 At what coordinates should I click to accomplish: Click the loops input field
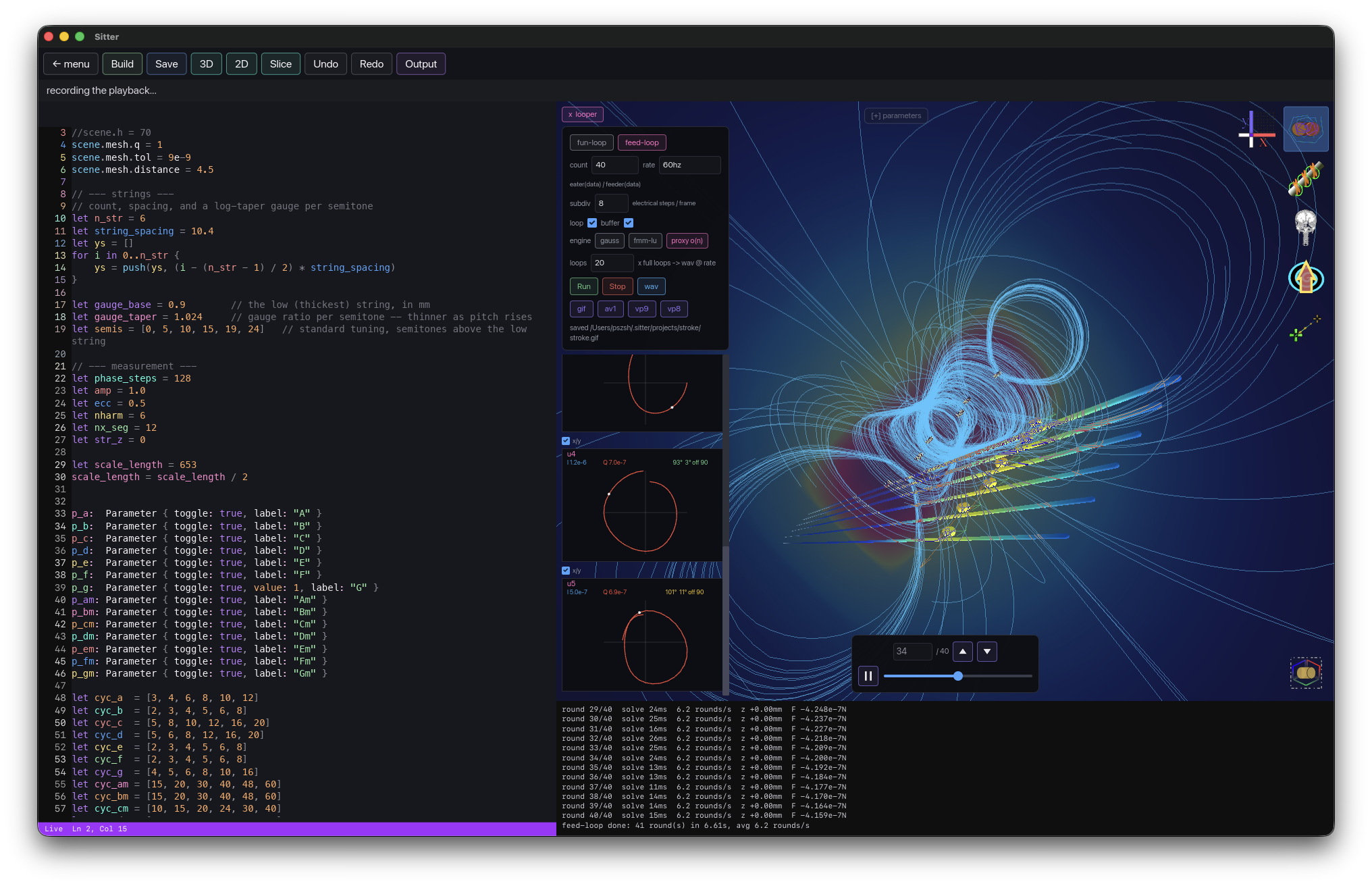[x=612, y=263]
